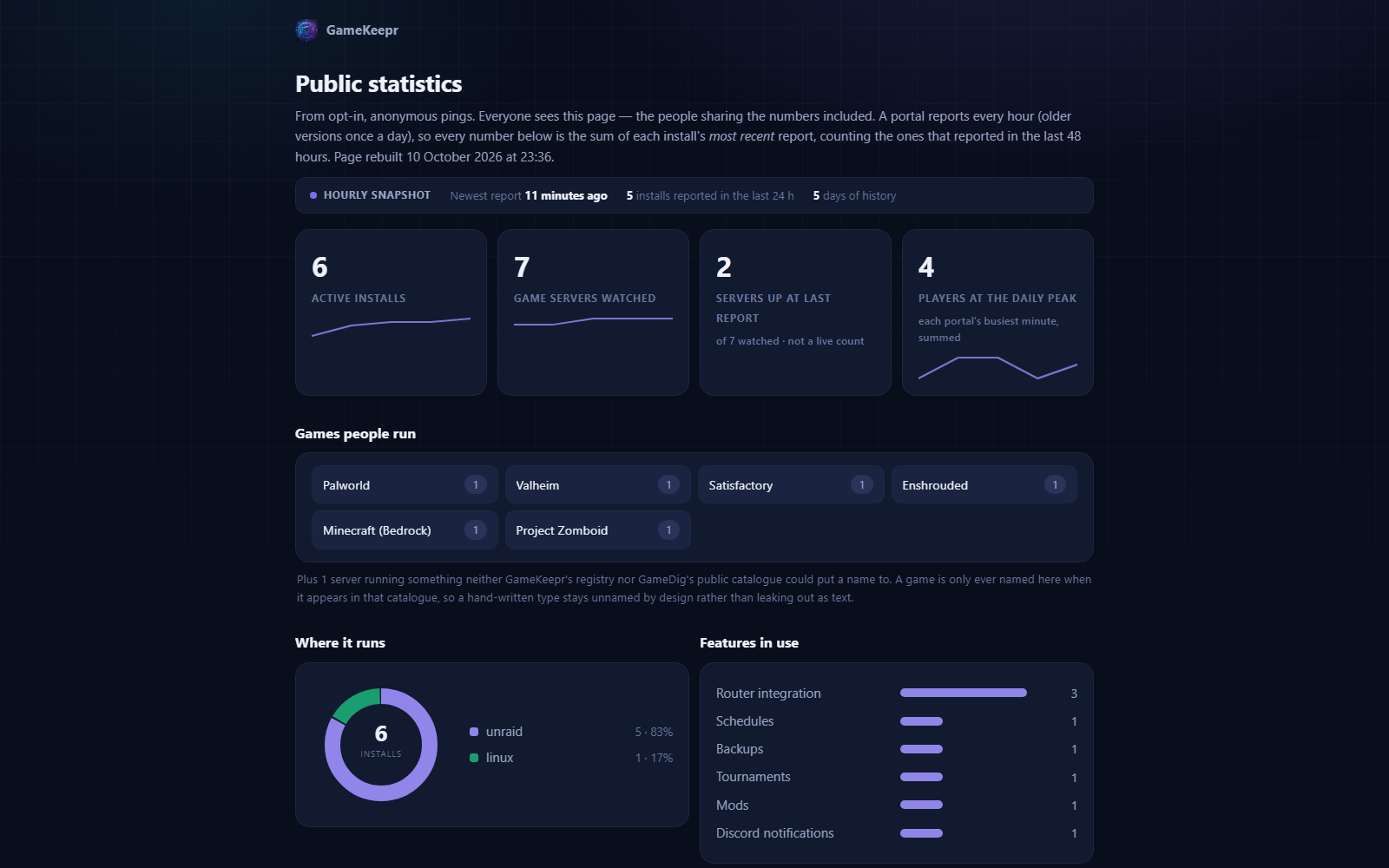Click the count badge on Satisfactory
This screenshot has width=1389, height=868.
(x=862, y=484)
